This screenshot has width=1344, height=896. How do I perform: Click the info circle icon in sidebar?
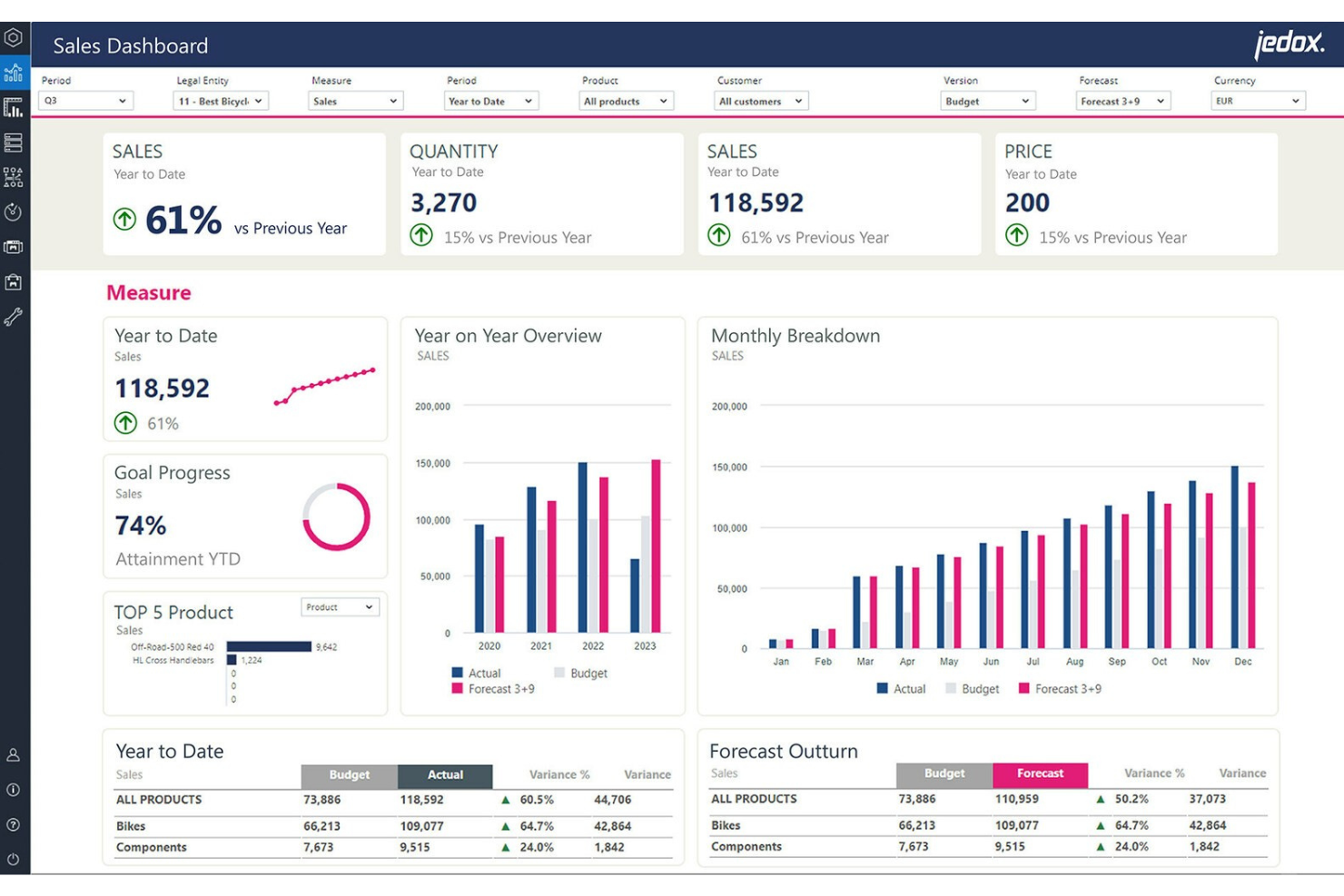[x=14, y=790]
